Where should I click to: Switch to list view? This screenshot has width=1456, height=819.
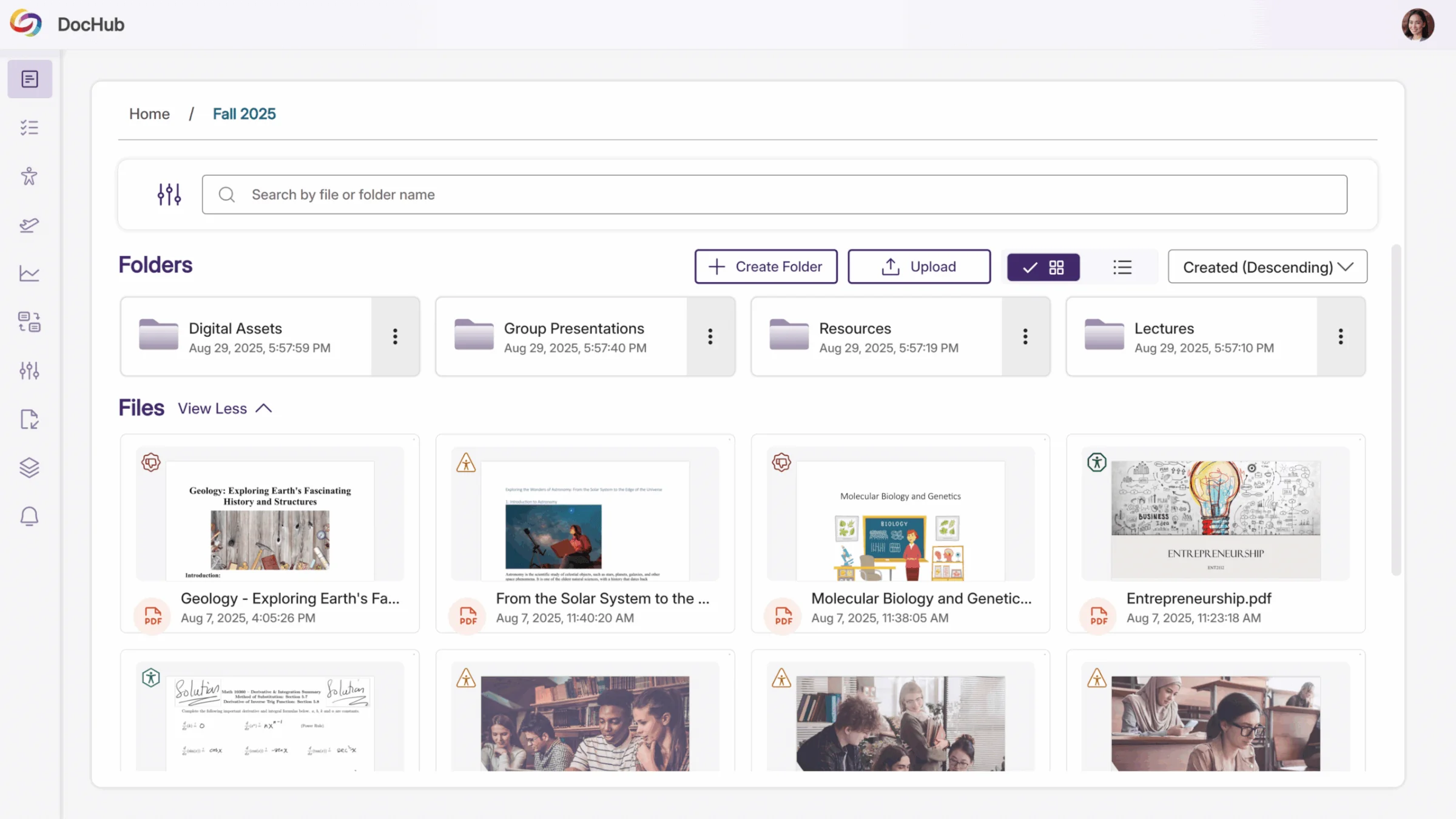[x=1122, y=267]
